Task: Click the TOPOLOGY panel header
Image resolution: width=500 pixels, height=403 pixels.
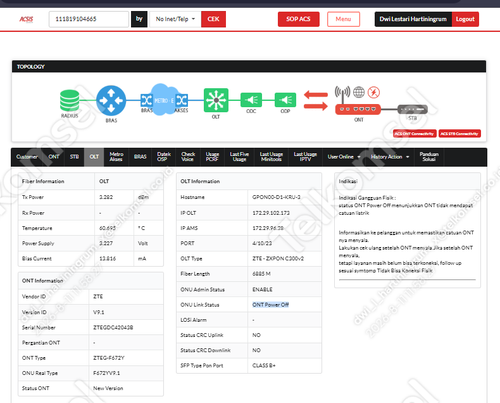Action: coord(249,66)
